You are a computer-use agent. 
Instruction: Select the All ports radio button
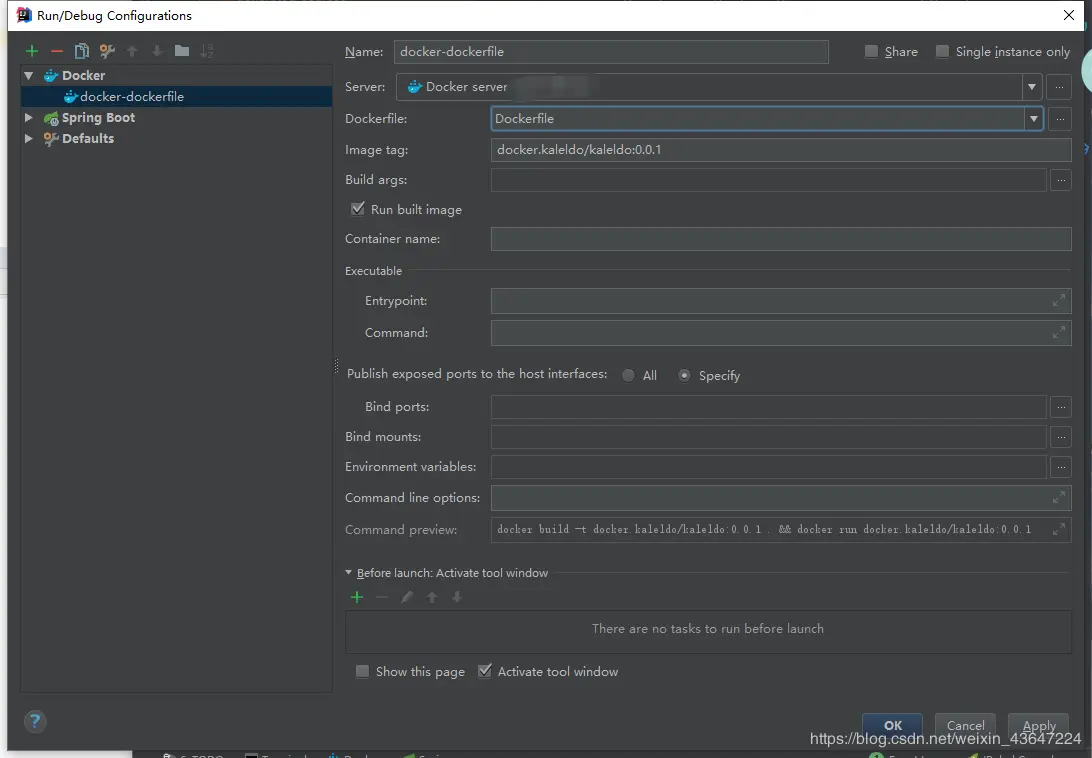(628, 376)
